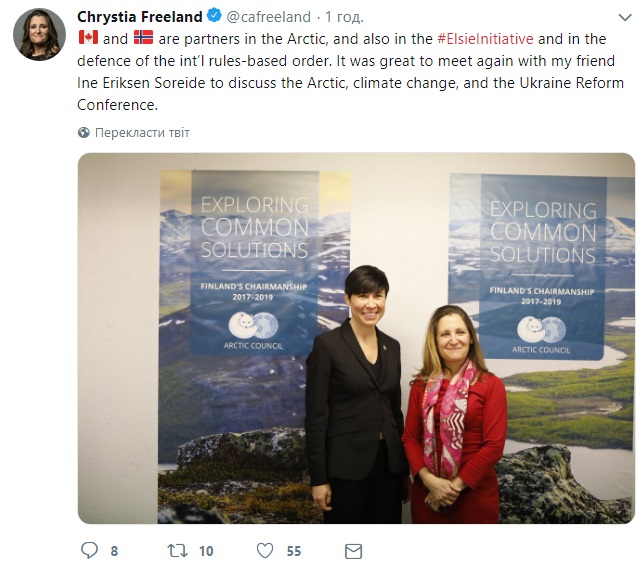The height and width of the screenshot is (568, 642).
Task: Click the reply count 8
Action: click(114, 551)
